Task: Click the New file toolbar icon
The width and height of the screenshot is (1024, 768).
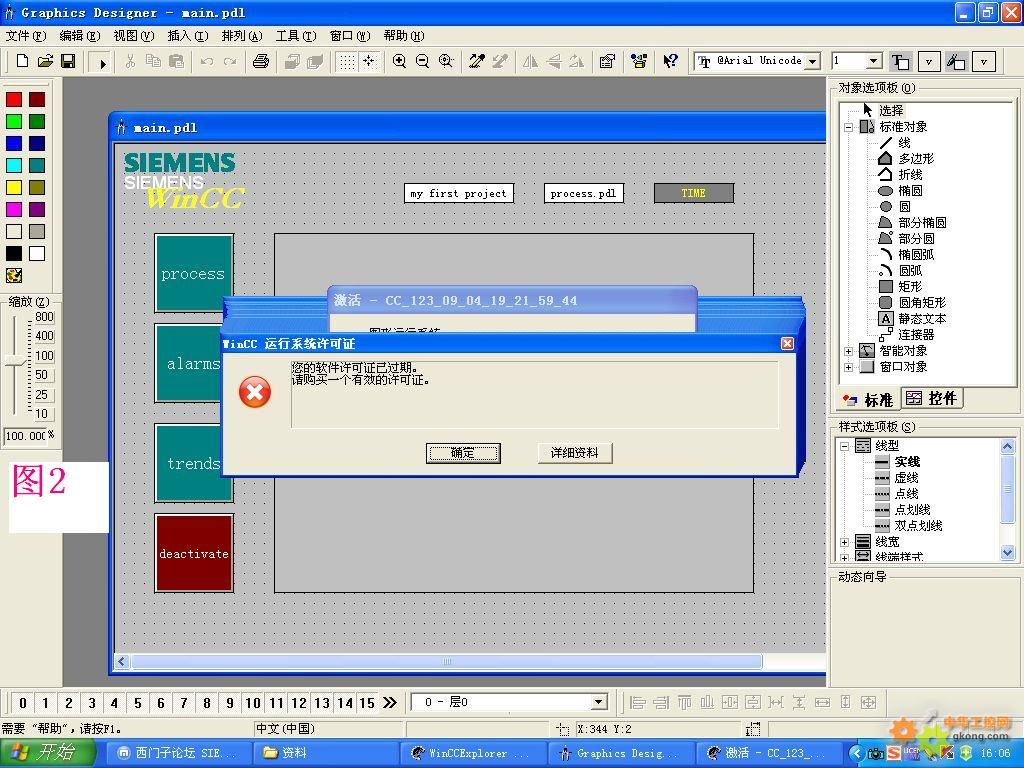Action: [x=22, y=61]
